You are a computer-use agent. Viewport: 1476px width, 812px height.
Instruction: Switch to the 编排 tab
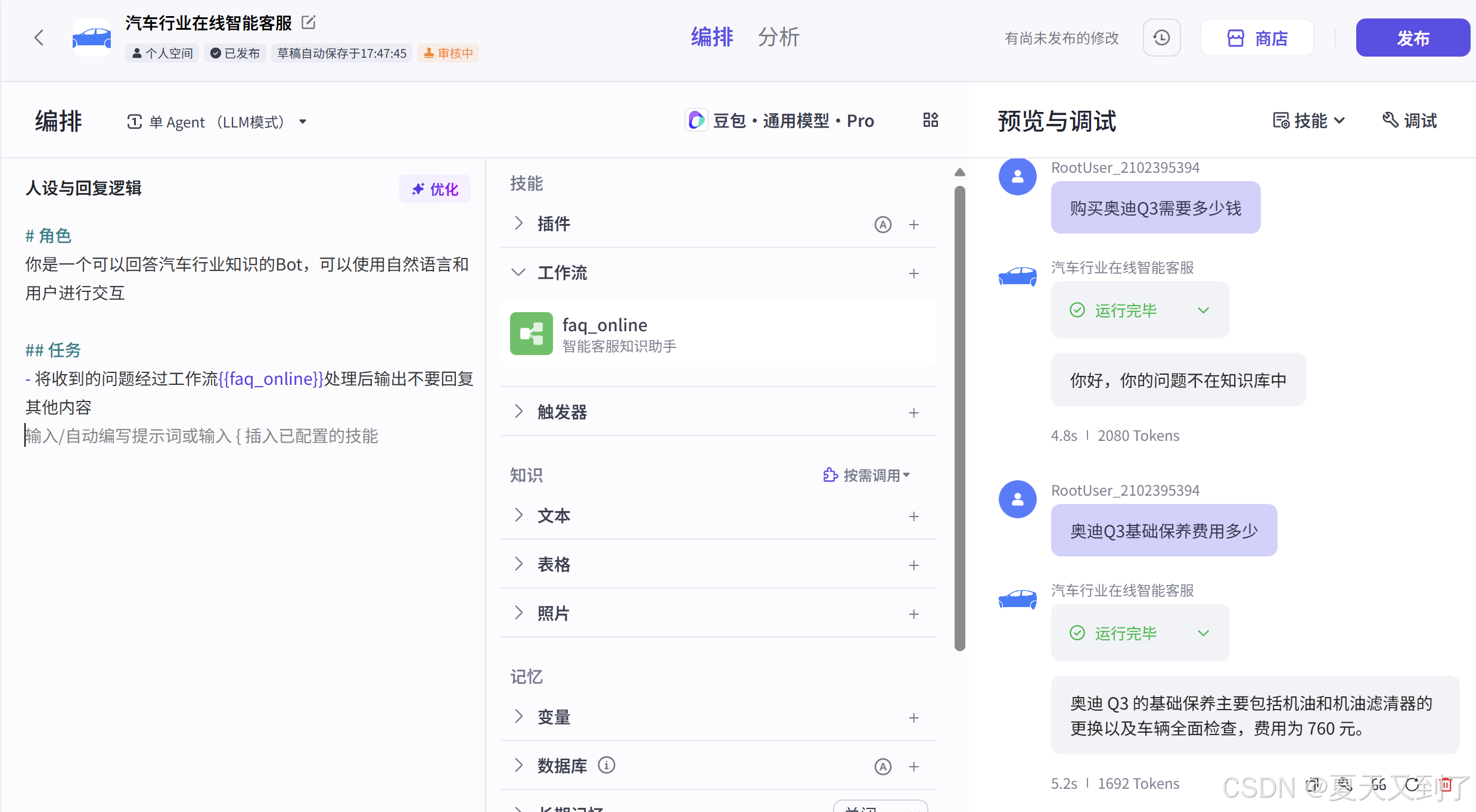pyautogui.click(x=712, y=37)
